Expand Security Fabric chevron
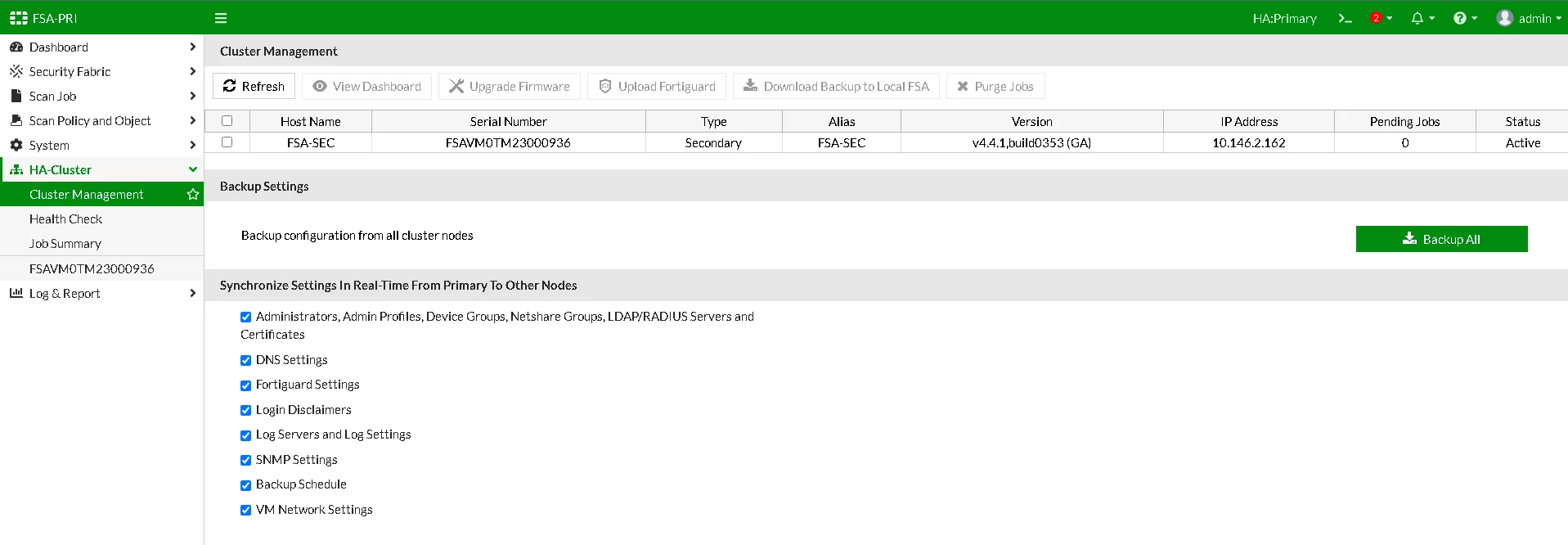1568x545 pixels. (193, 71)
